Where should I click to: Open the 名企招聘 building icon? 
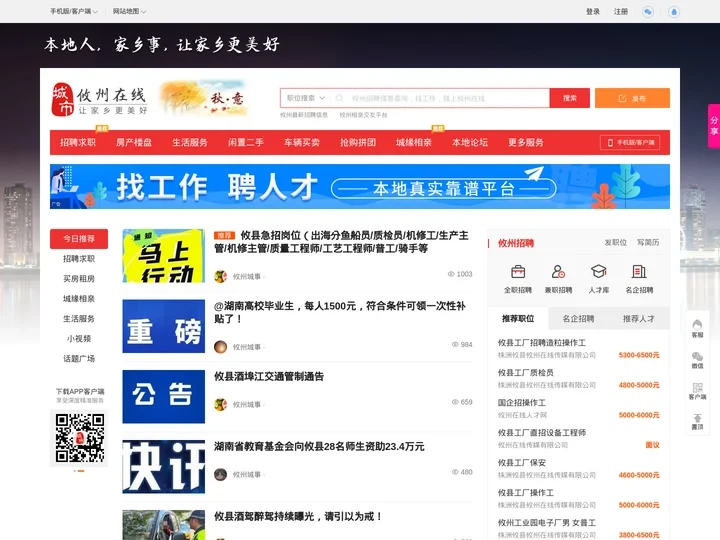tap(639, 272)
